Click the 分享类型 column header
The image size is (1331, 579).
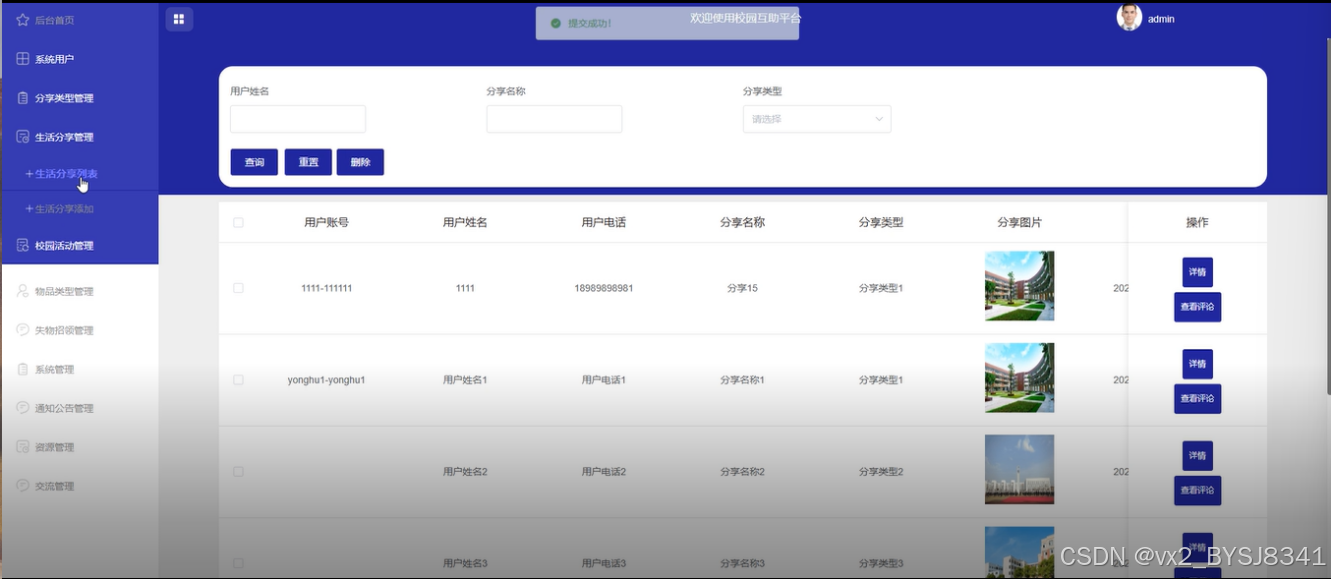(881, 223)
